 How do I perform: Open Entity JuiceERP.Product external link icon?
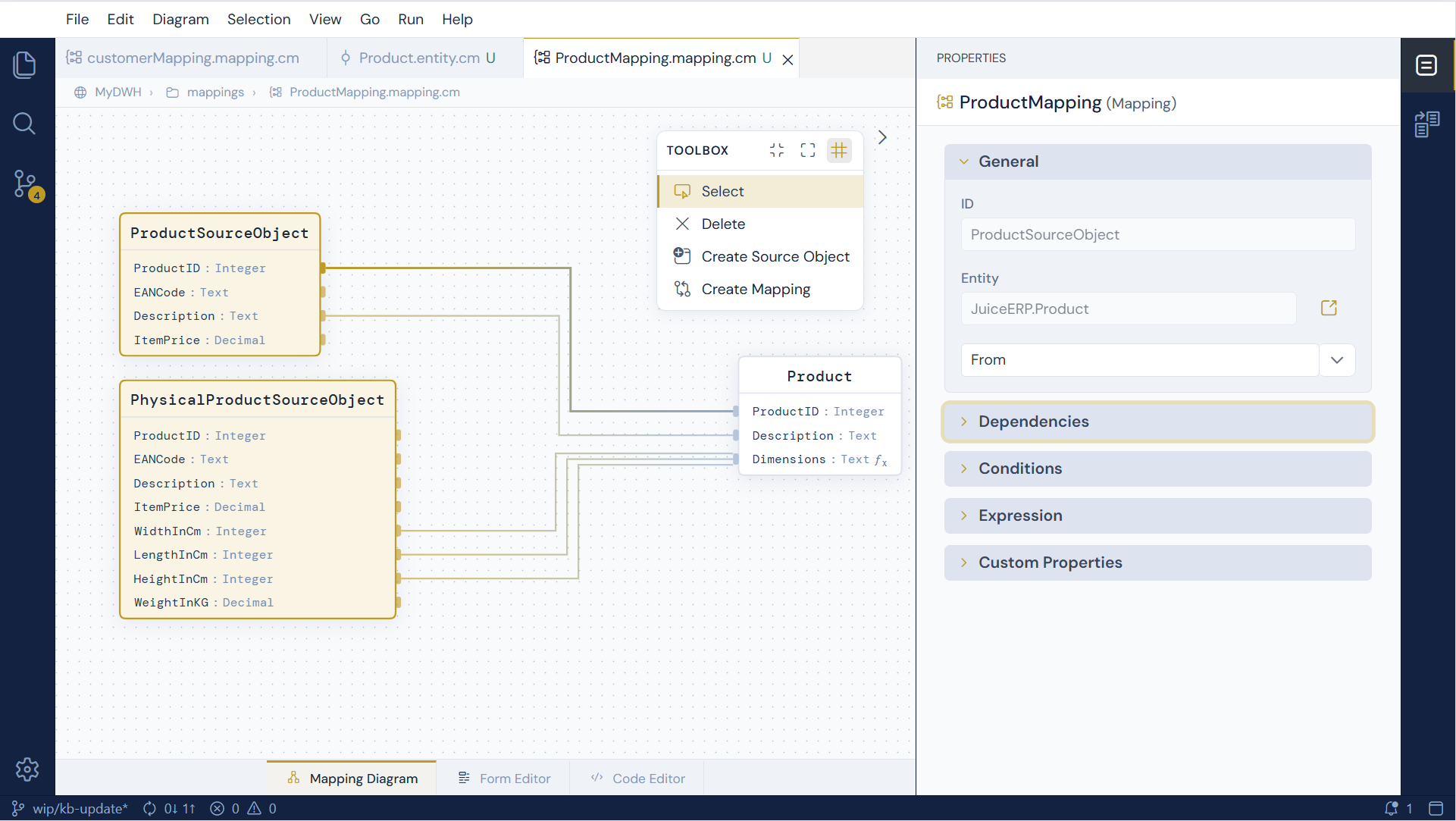point(1329,308)
